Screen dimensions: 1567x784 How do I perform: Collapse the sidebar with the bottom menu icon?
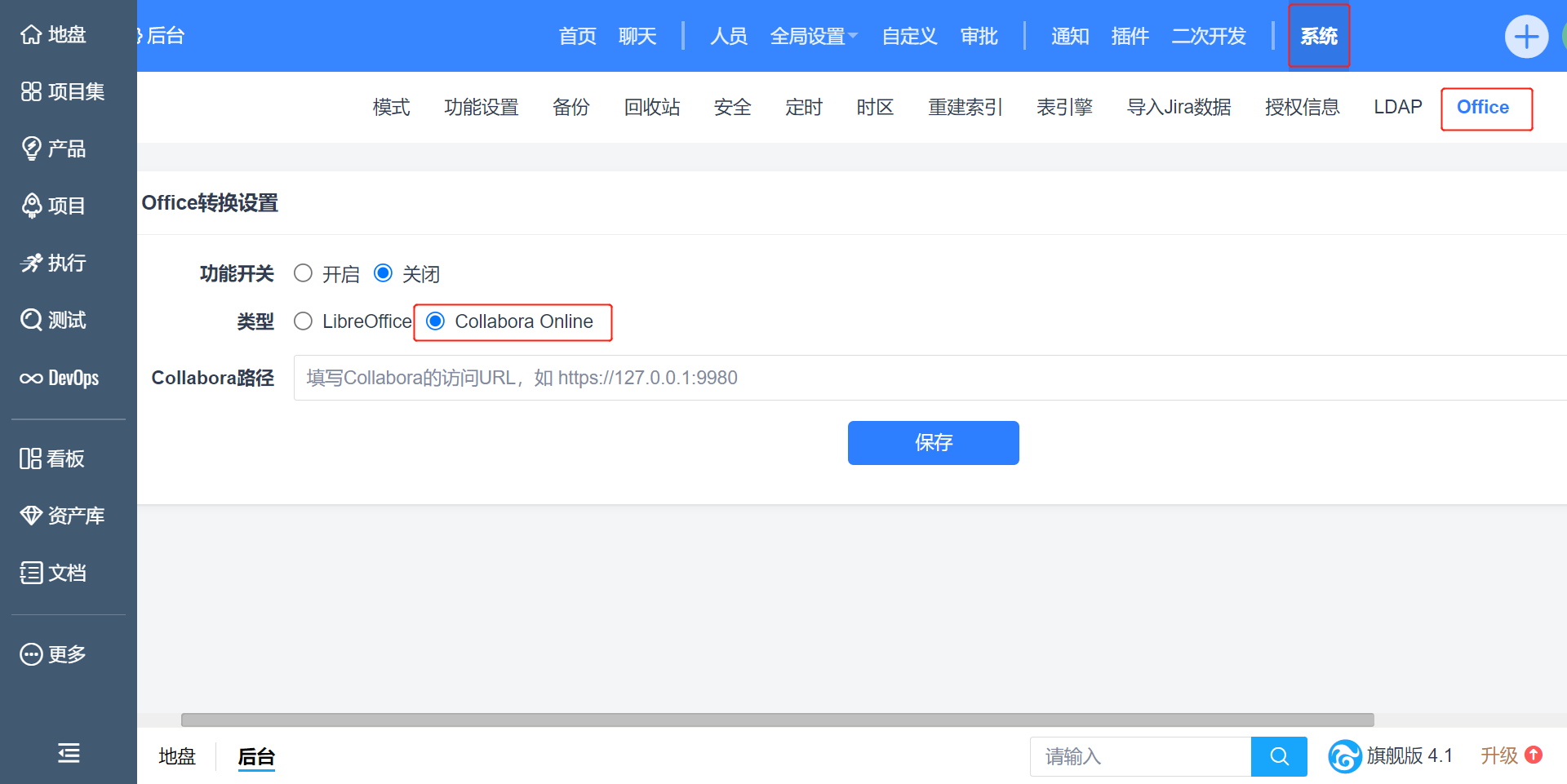tap(69, 753)
